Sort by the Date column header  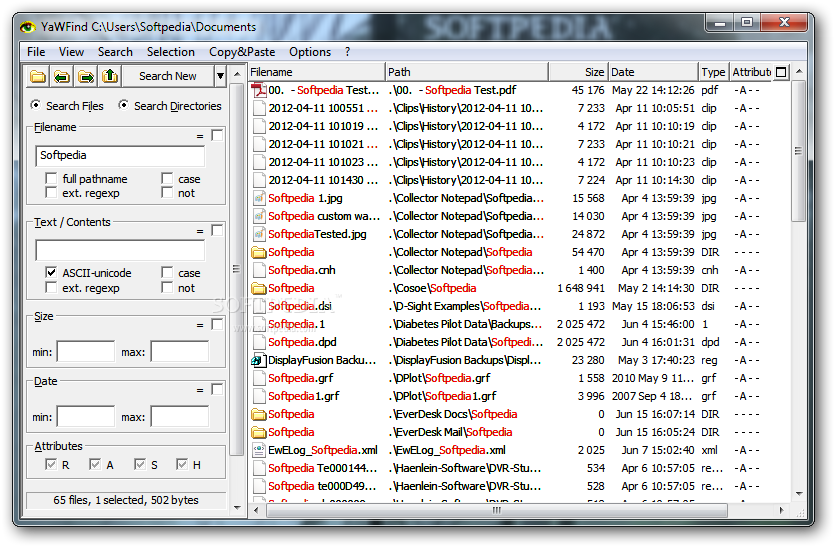tap(653, 72)
